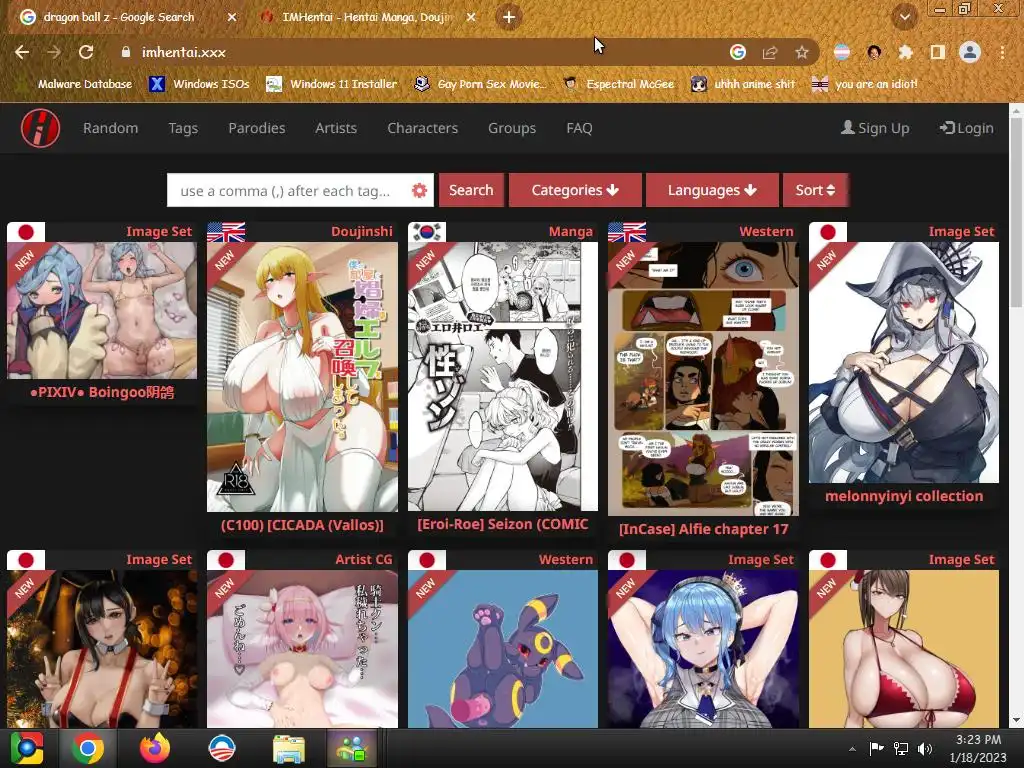Click the volume speaker tray icon
The width and height of the screenshot is (1024, 768).
point(925,749)
